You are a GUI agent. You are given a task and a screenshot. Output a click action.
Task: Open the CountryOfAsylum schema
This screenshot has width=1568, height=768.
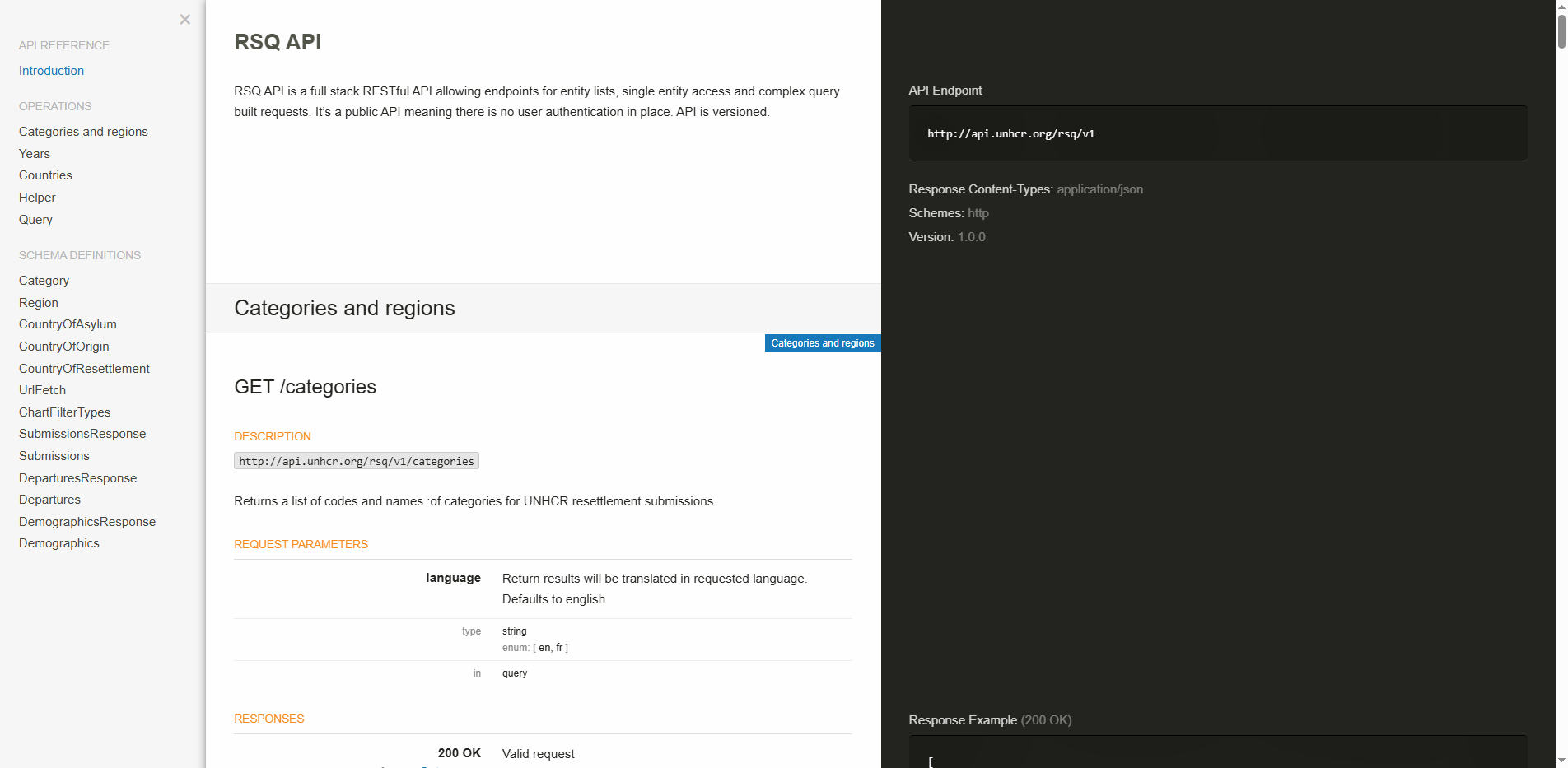pos(68,323)
